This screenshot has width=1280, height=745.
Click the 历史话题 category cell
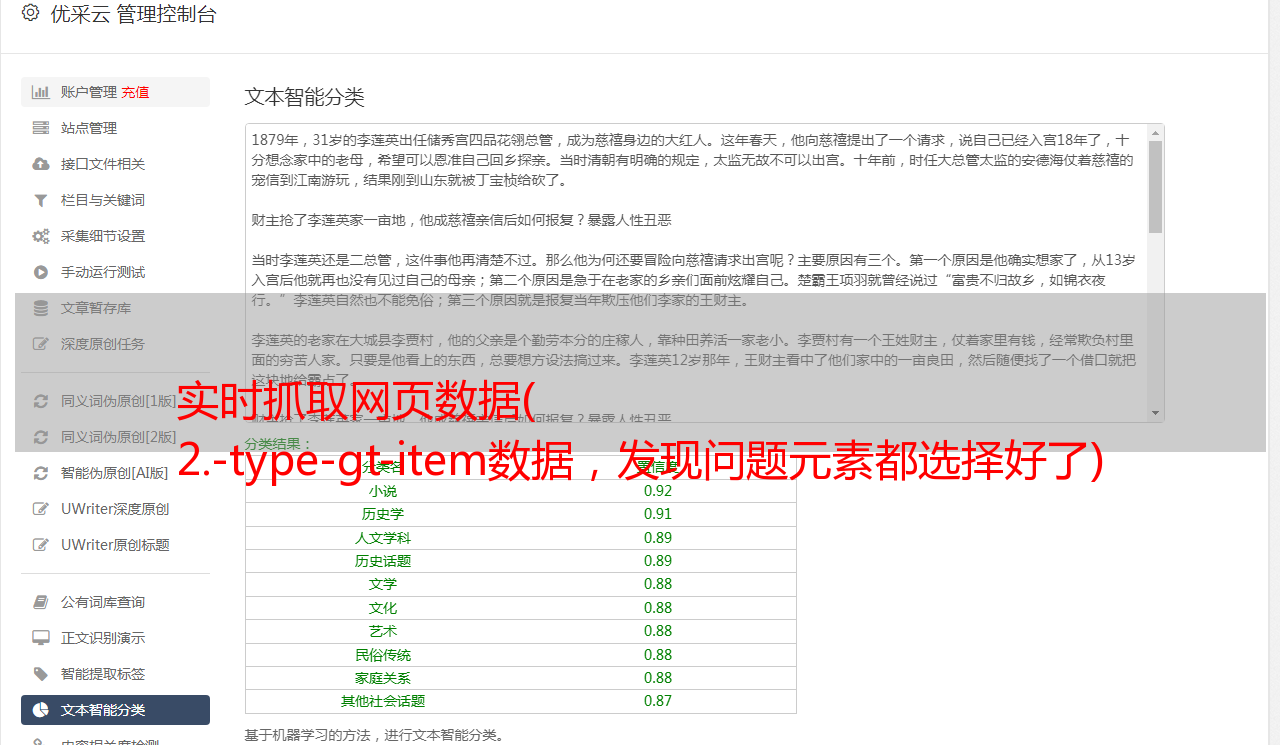tap(383, 561)
